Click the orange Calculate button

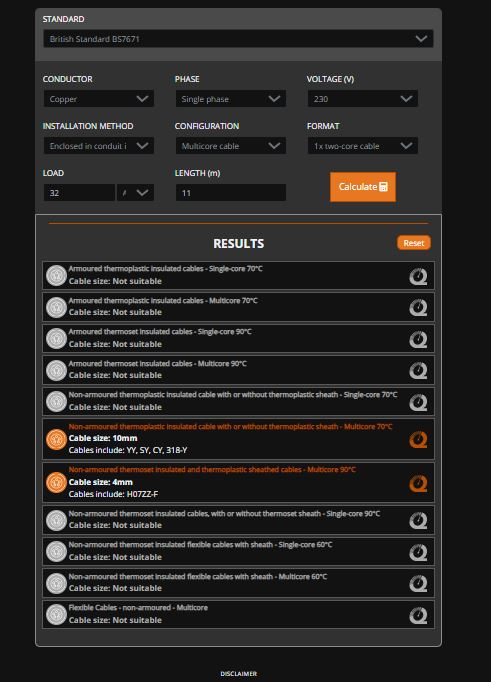pos(363,187)
